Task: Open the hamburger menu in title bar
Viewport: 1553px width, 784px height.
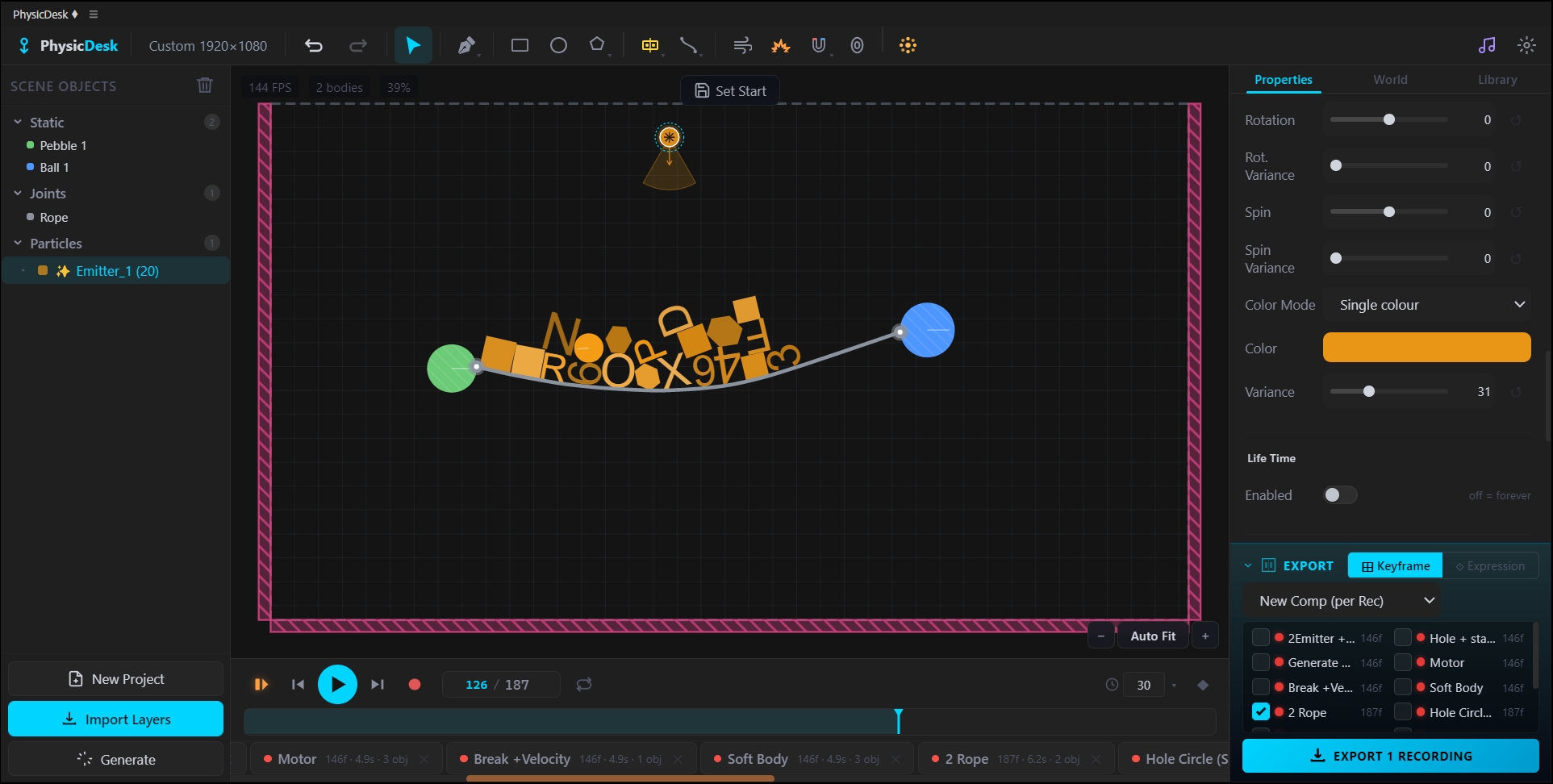Action: 94,15
